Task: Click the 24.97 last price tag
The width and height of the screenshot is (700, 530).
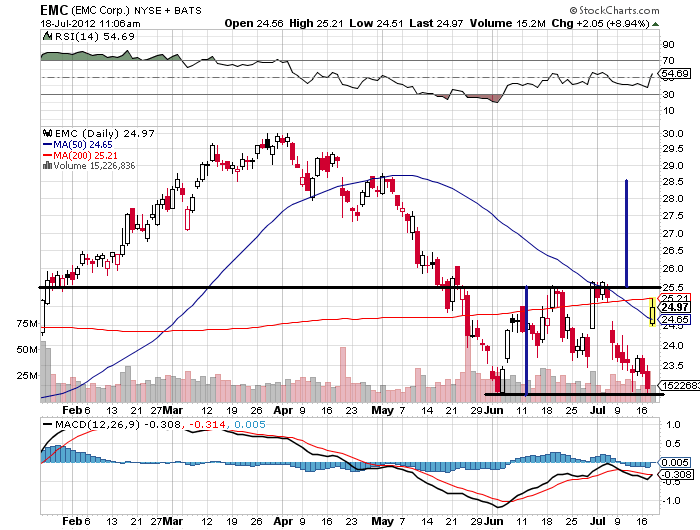Action: [x=674, y=307]
